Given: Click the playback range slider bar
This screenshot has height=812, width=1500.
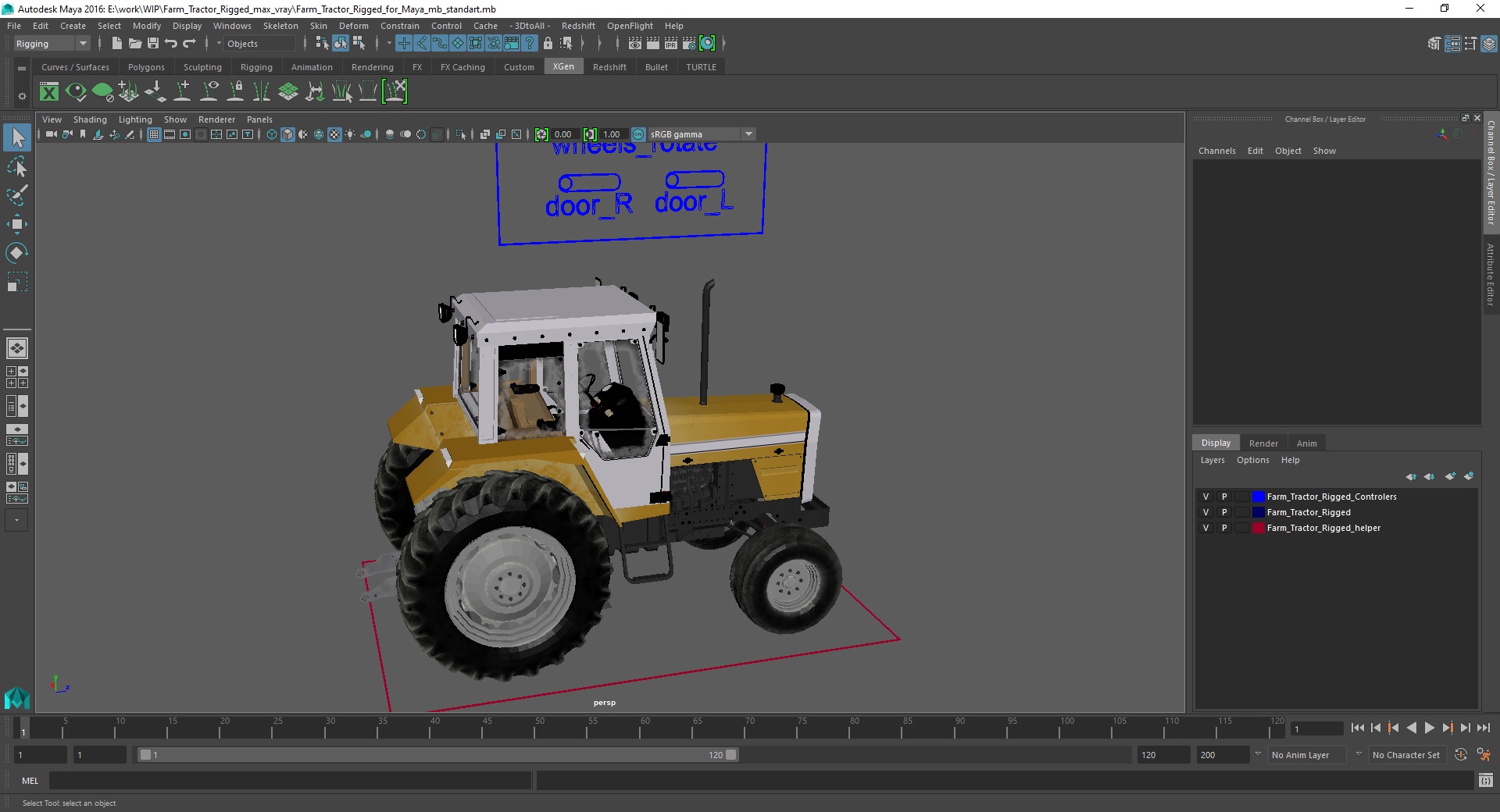Looking at the screenshot, I should pyautogui.click(x=437, y=755).
